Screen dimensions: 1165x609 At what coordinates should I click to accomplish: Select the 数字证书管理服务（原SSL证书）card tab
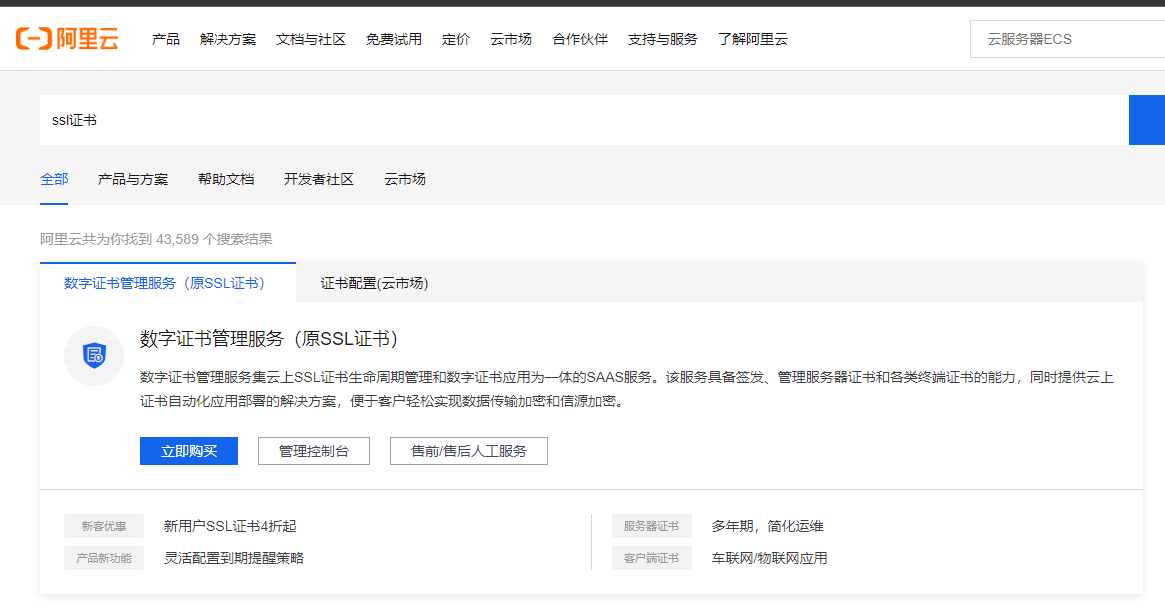(168, 283)
